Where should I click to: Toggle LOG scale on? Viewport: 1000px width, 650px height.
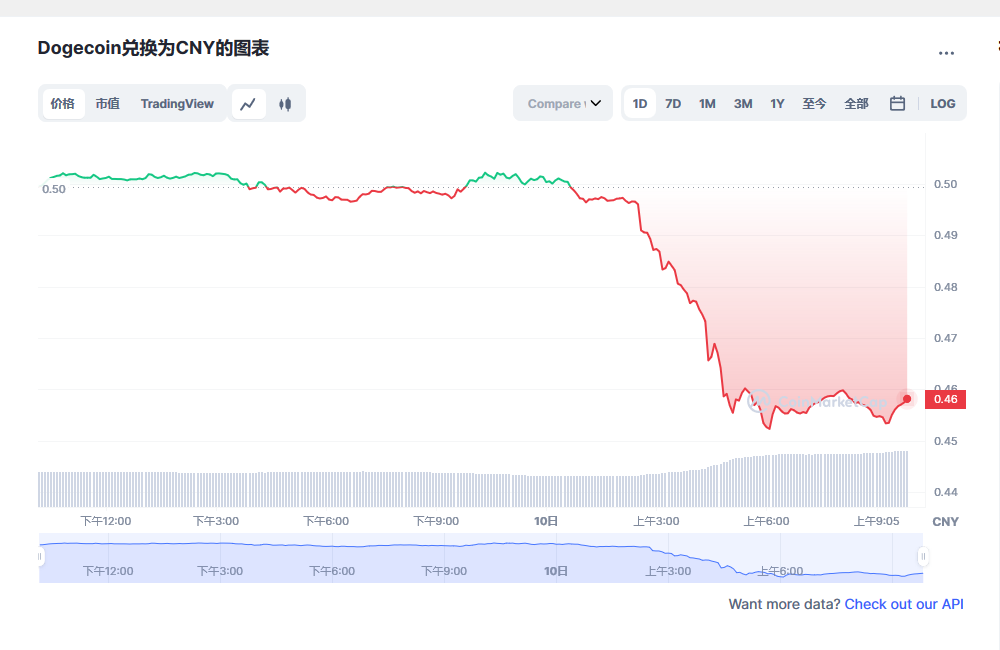[x=942, y=103]
